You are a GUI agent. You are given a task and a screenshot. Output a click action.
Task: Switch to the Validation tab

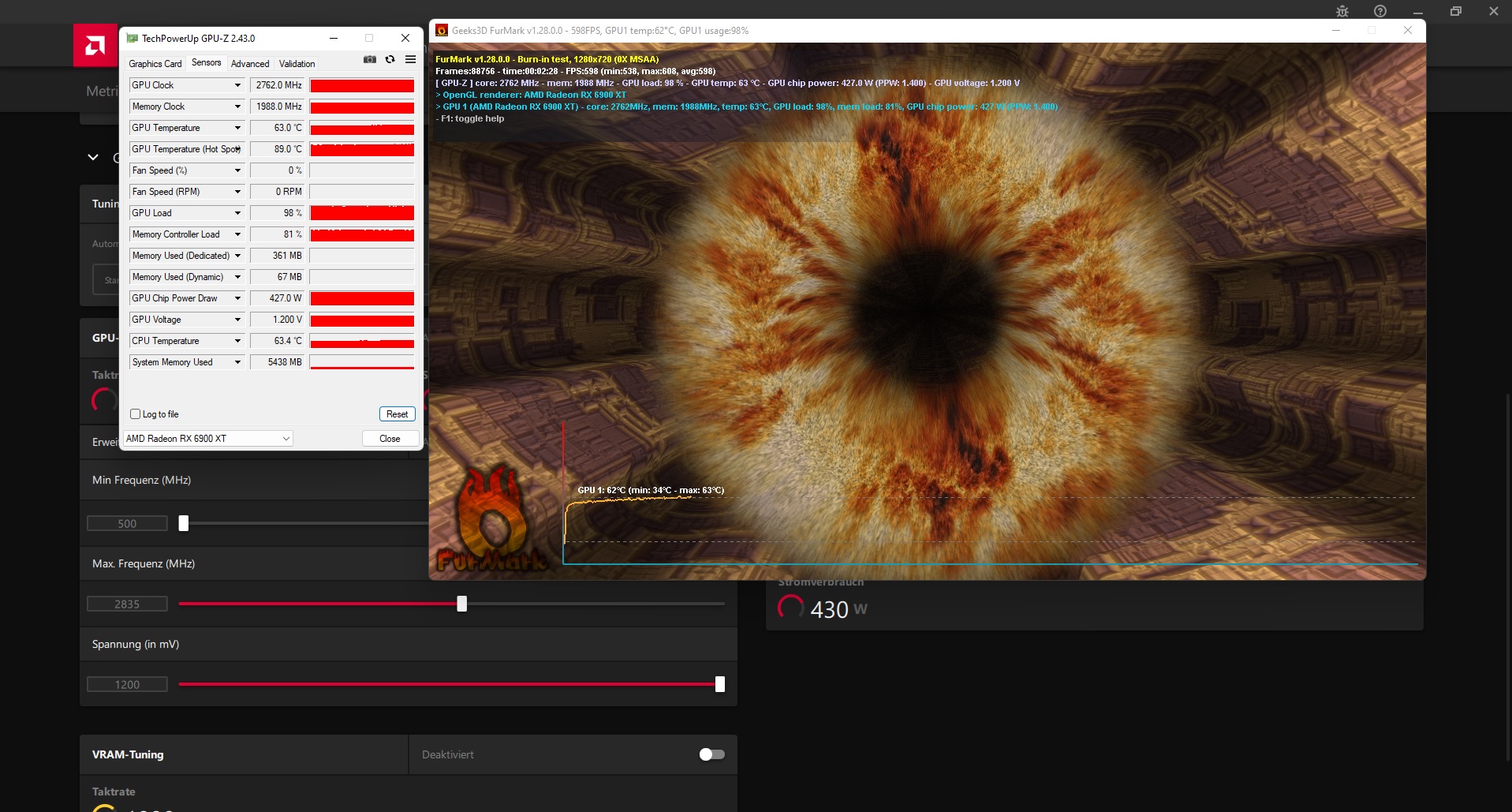point(297,64)
